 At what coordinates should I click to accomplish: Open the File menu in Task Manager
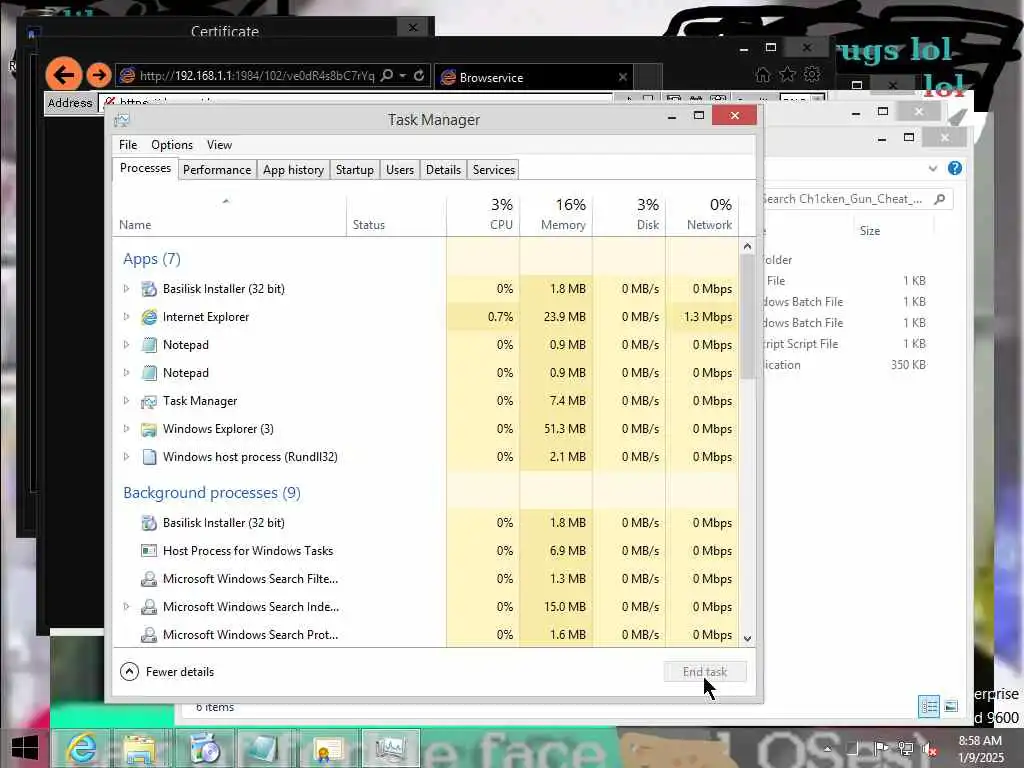click(x=128, y=145)
